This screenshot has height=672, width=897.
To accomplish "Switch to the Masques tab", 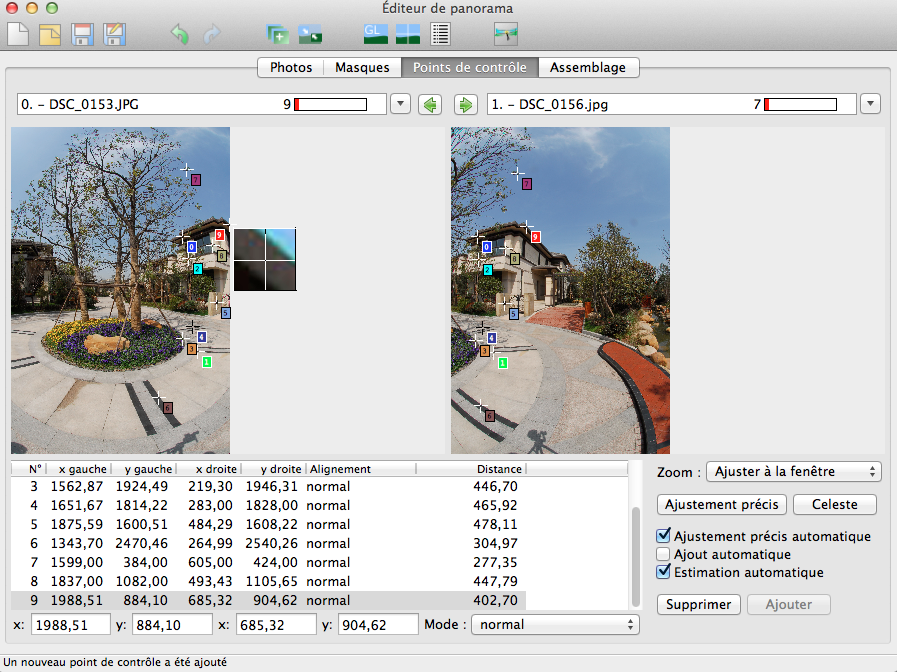I will click(362, 67).
